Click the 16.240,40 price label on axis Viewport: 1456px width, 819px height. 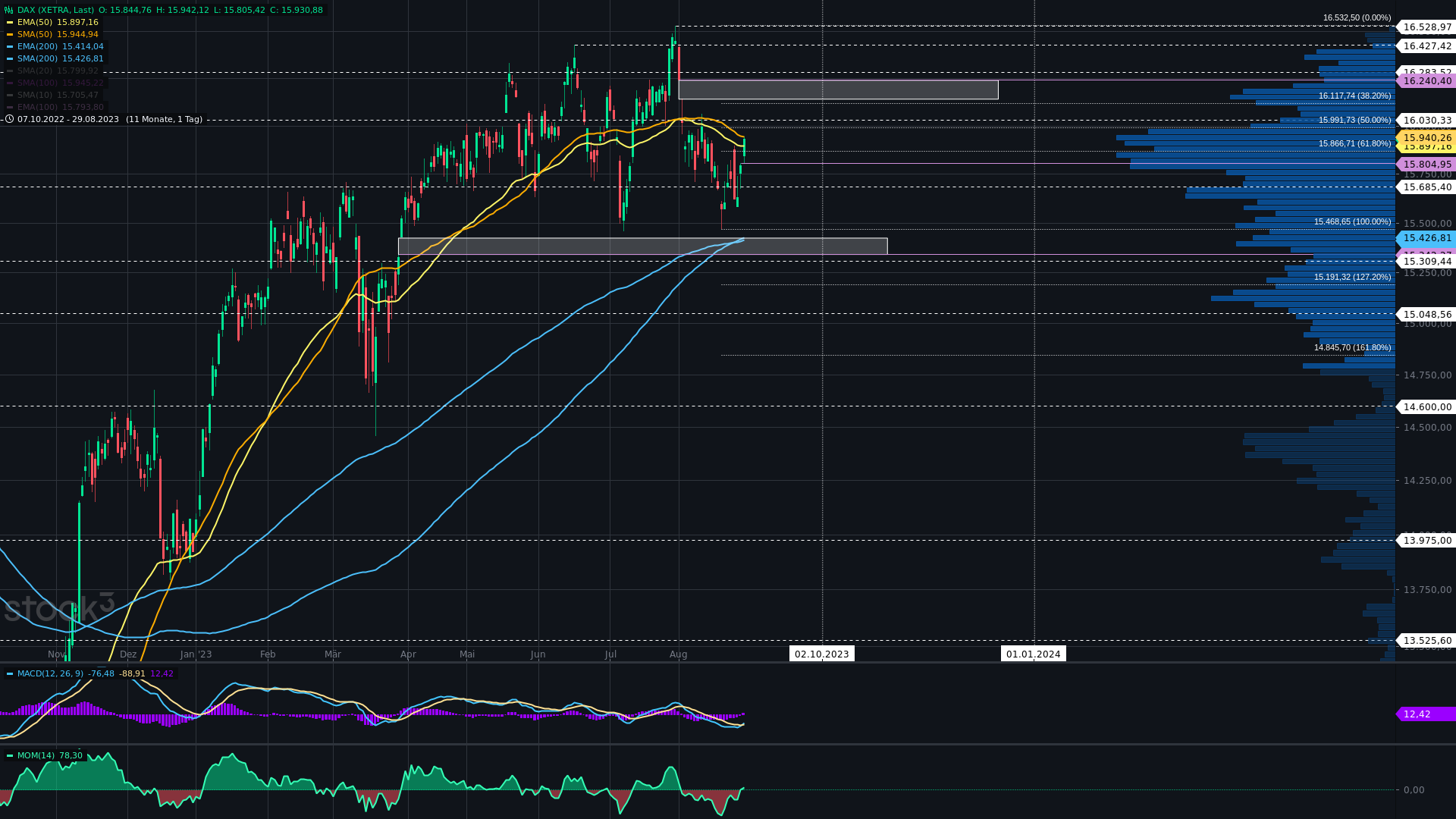pos(1426,81)
